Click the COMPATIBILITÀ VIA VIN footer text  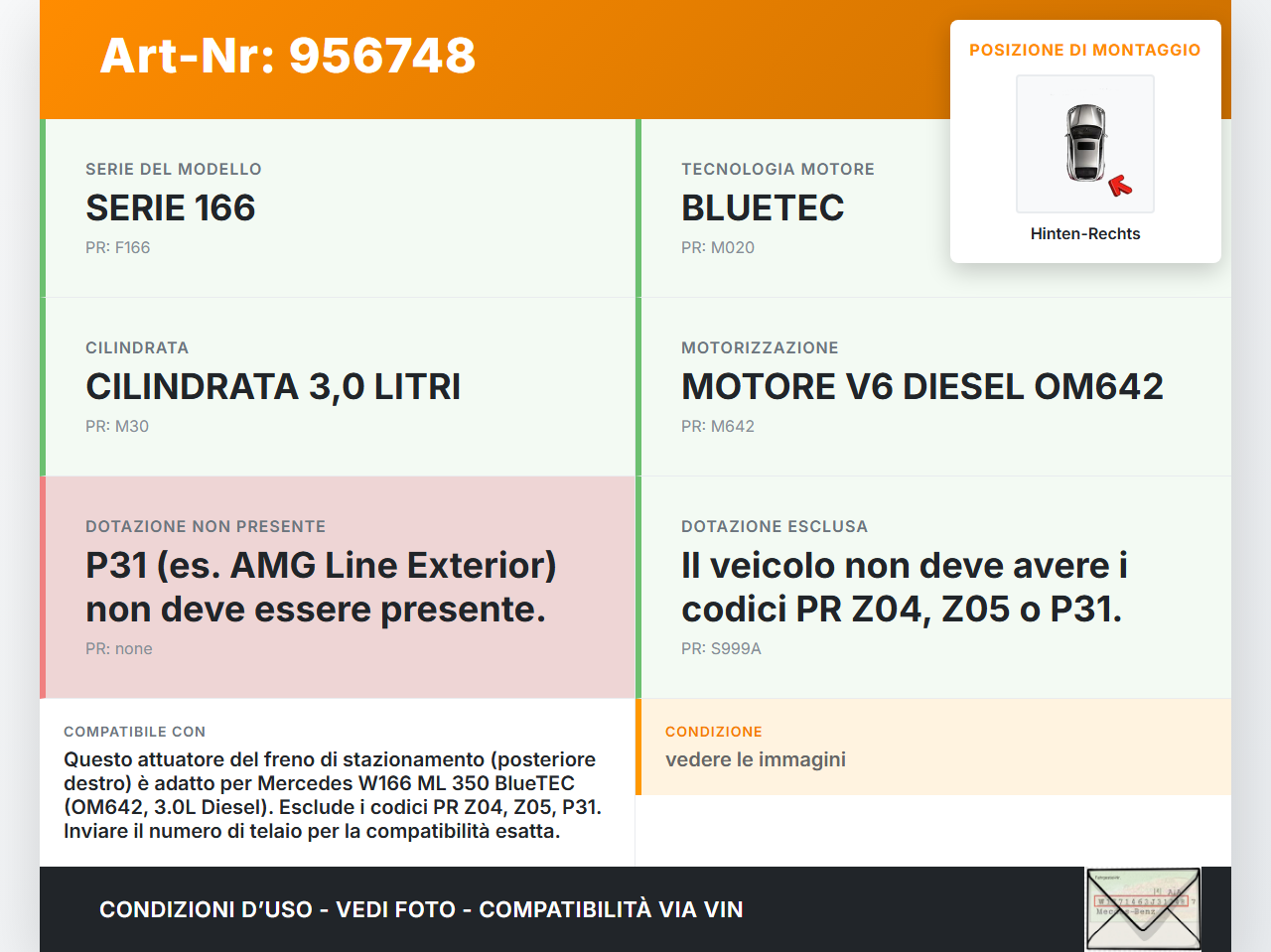(610, 909)
